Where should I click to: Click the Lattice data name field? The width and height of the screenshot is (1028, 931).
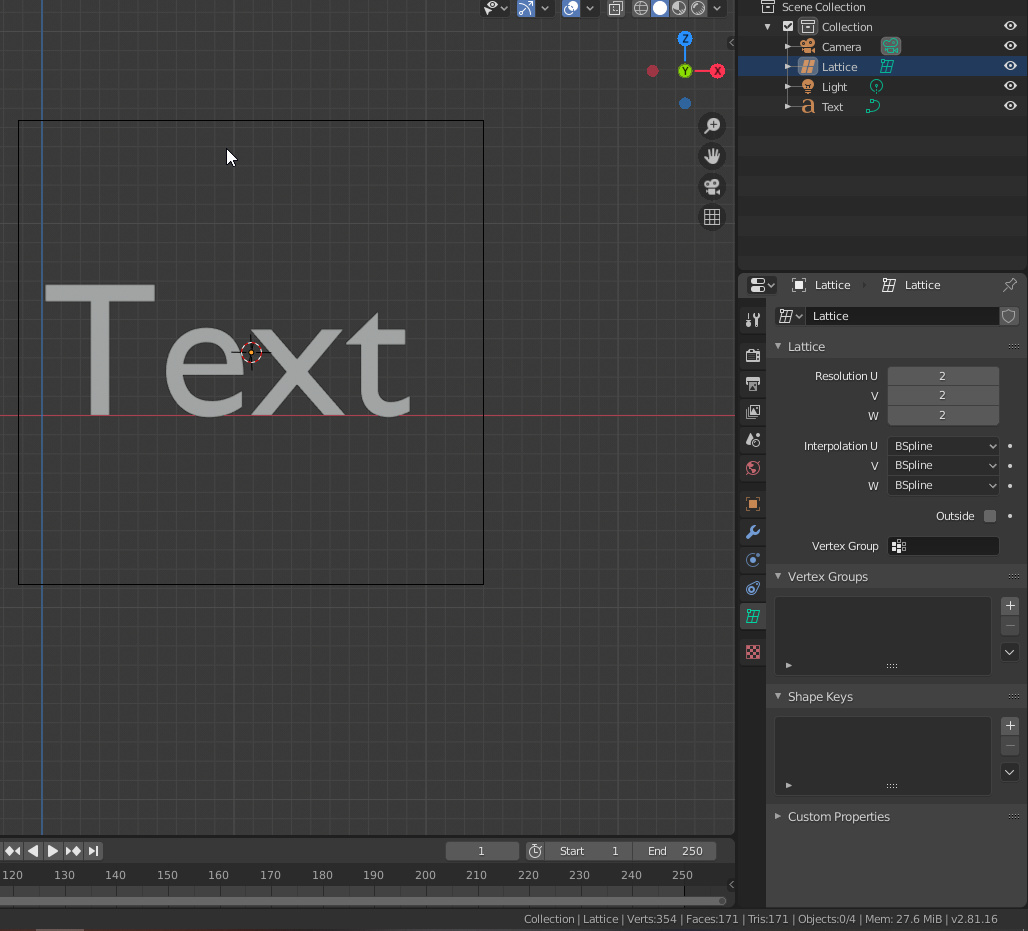901,316
